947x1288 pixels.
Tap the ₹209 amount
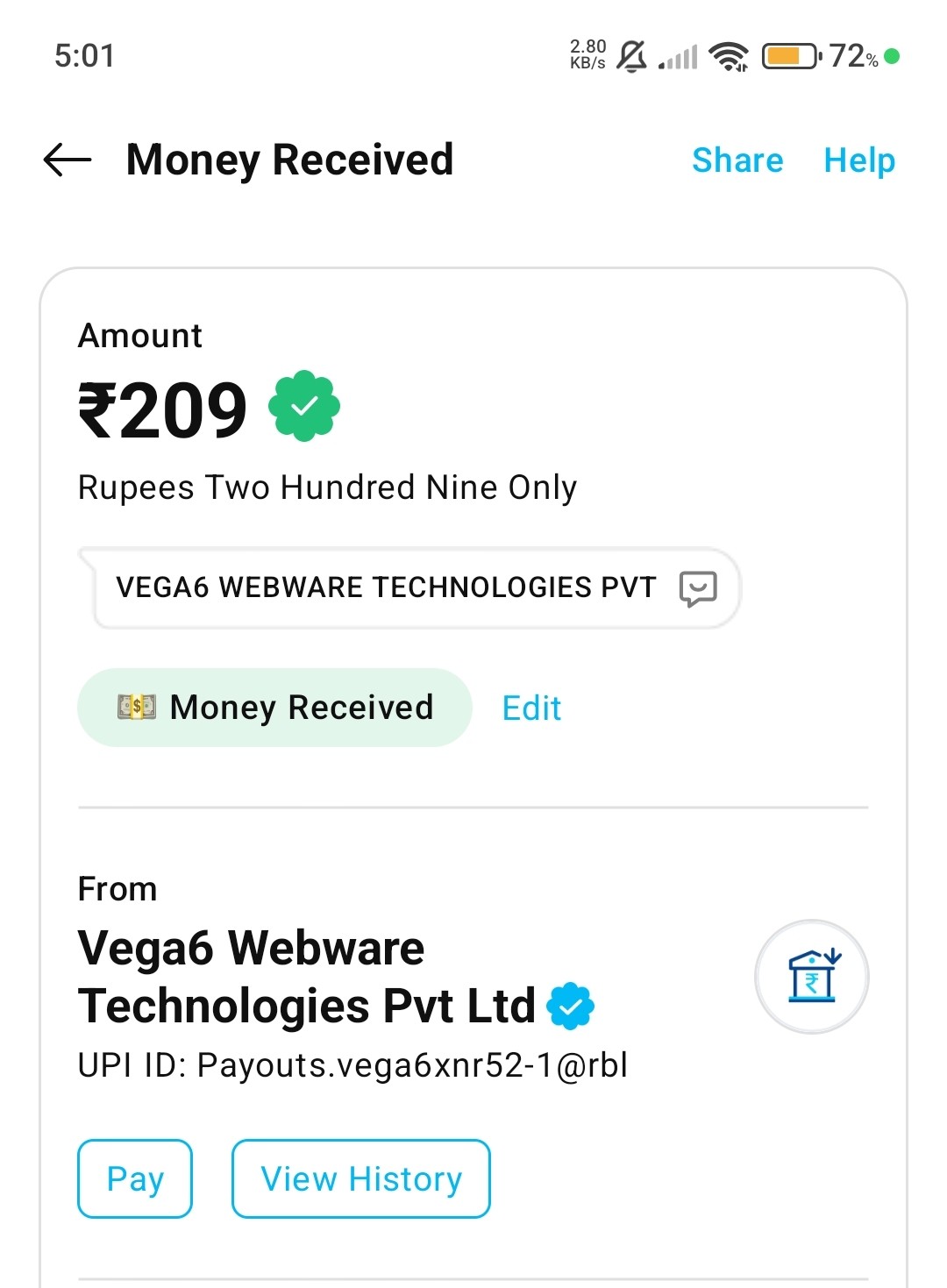(163, 409)
